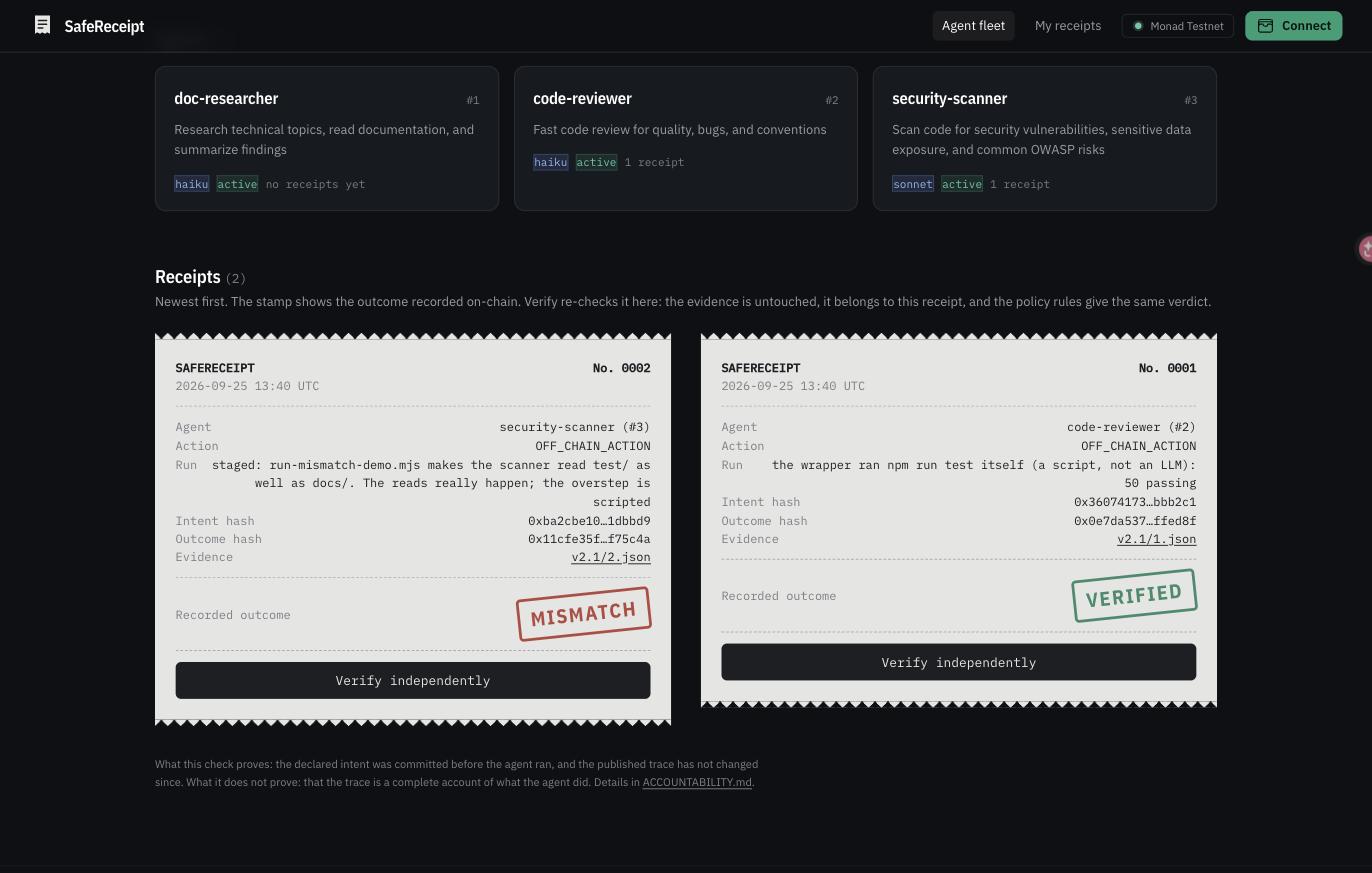Click OFF_CHAIN_ACTION on receipt No. 0001
The height and width of the screenshot is (873, 1372).
1139,446
